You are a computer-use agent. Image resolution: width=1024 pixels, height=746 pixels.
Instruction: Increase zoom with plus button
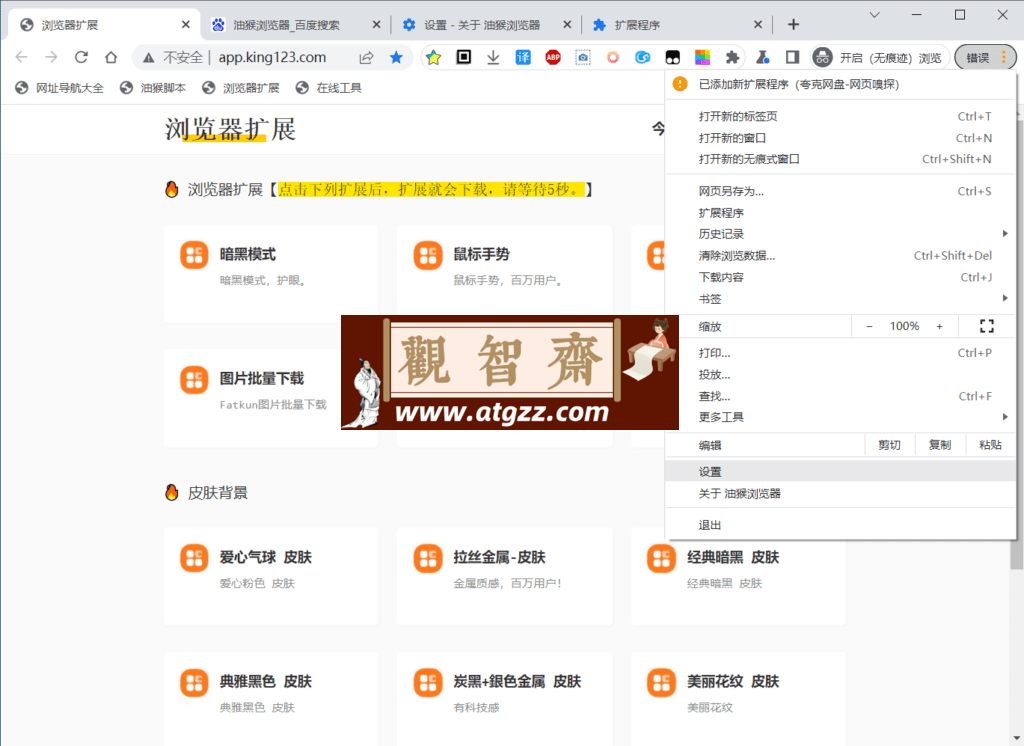(939, 326)
